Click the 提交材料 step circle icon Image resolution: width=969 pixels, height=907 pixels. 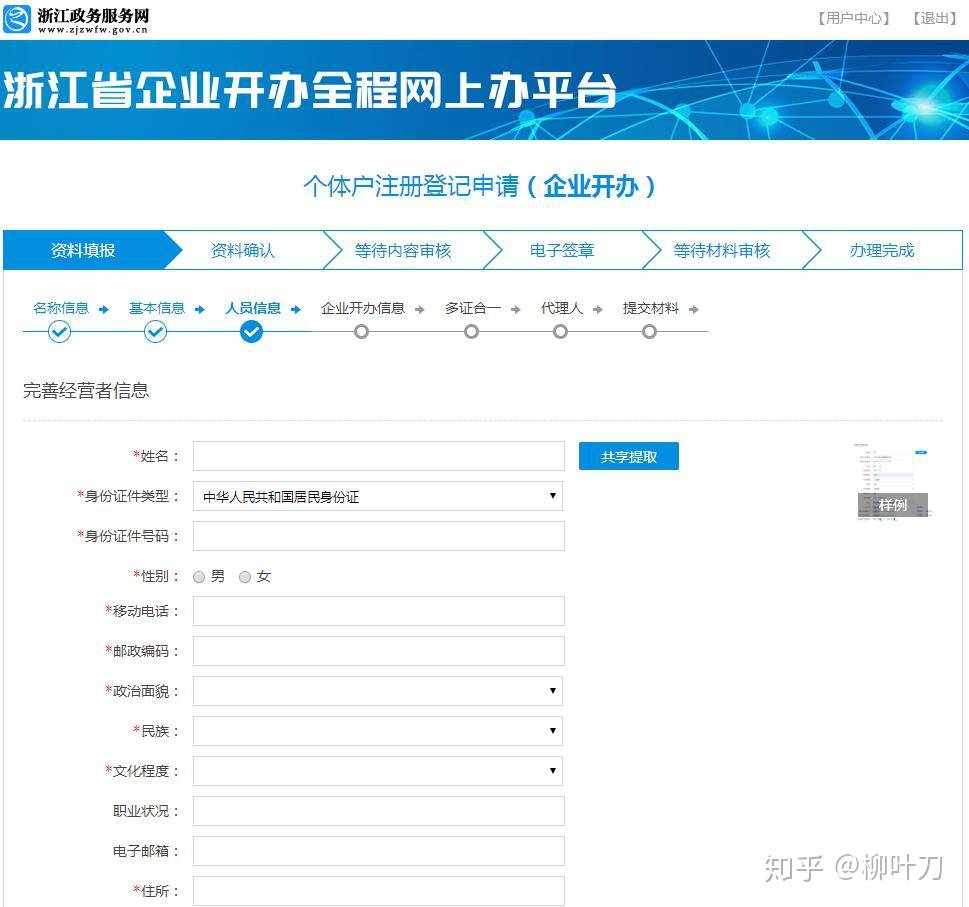[649, 331]
